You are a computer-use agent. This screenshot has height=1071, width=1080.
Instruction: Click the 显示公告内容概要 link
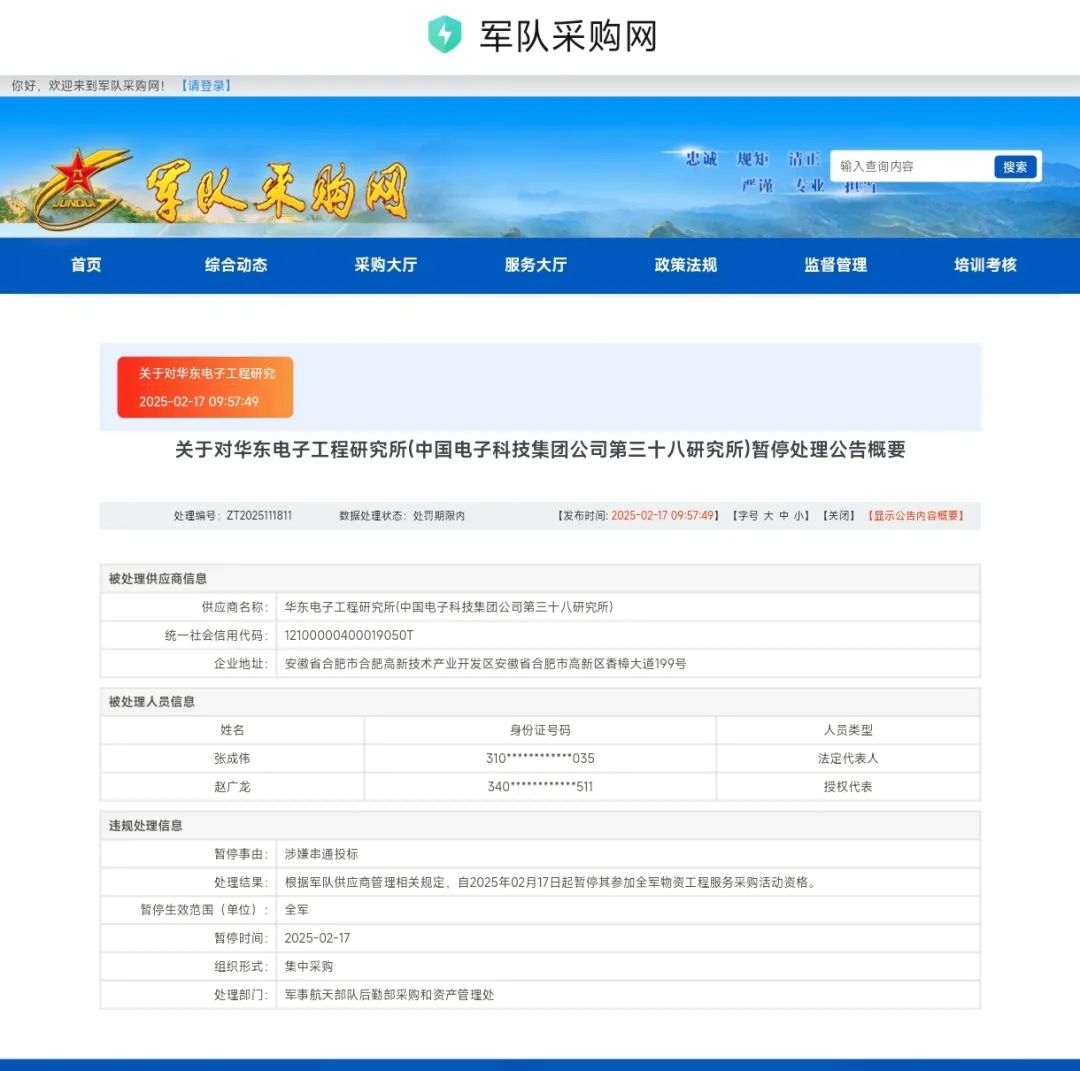point(915,515)
